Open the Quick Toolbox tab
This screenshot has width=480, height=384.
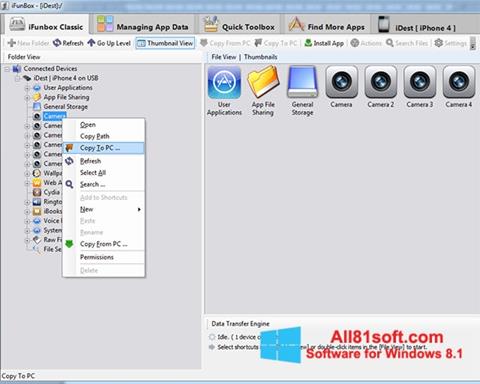coord(240,26)
